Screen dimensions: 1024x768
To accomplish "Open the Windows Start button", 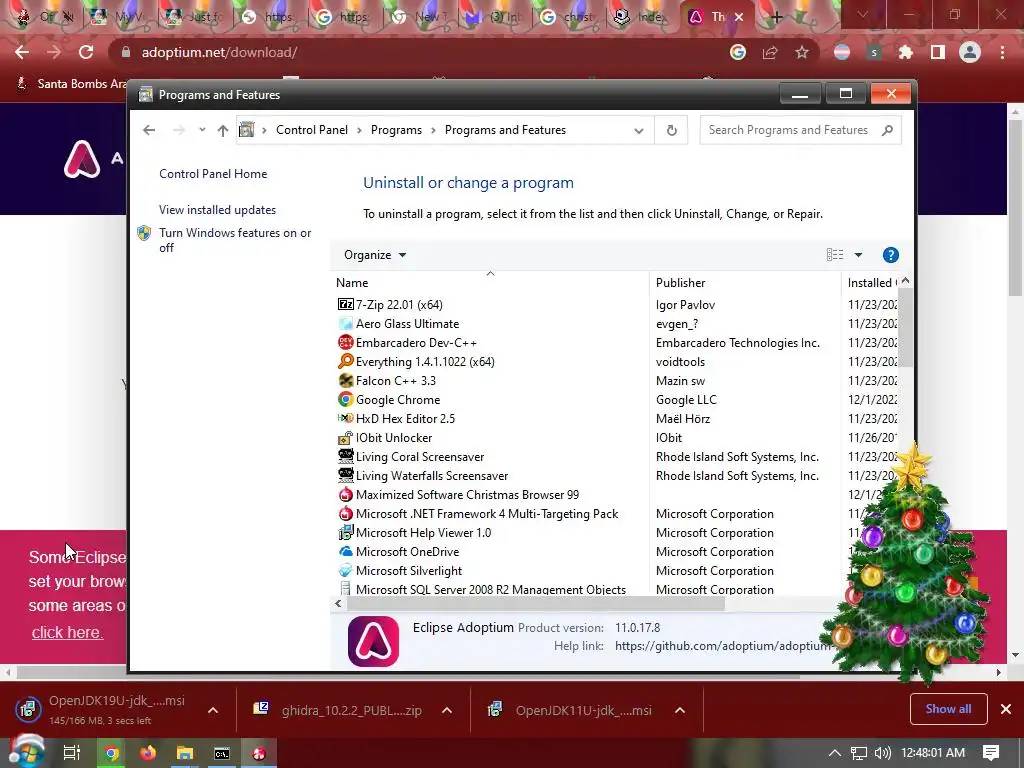I will click(25, 752).
